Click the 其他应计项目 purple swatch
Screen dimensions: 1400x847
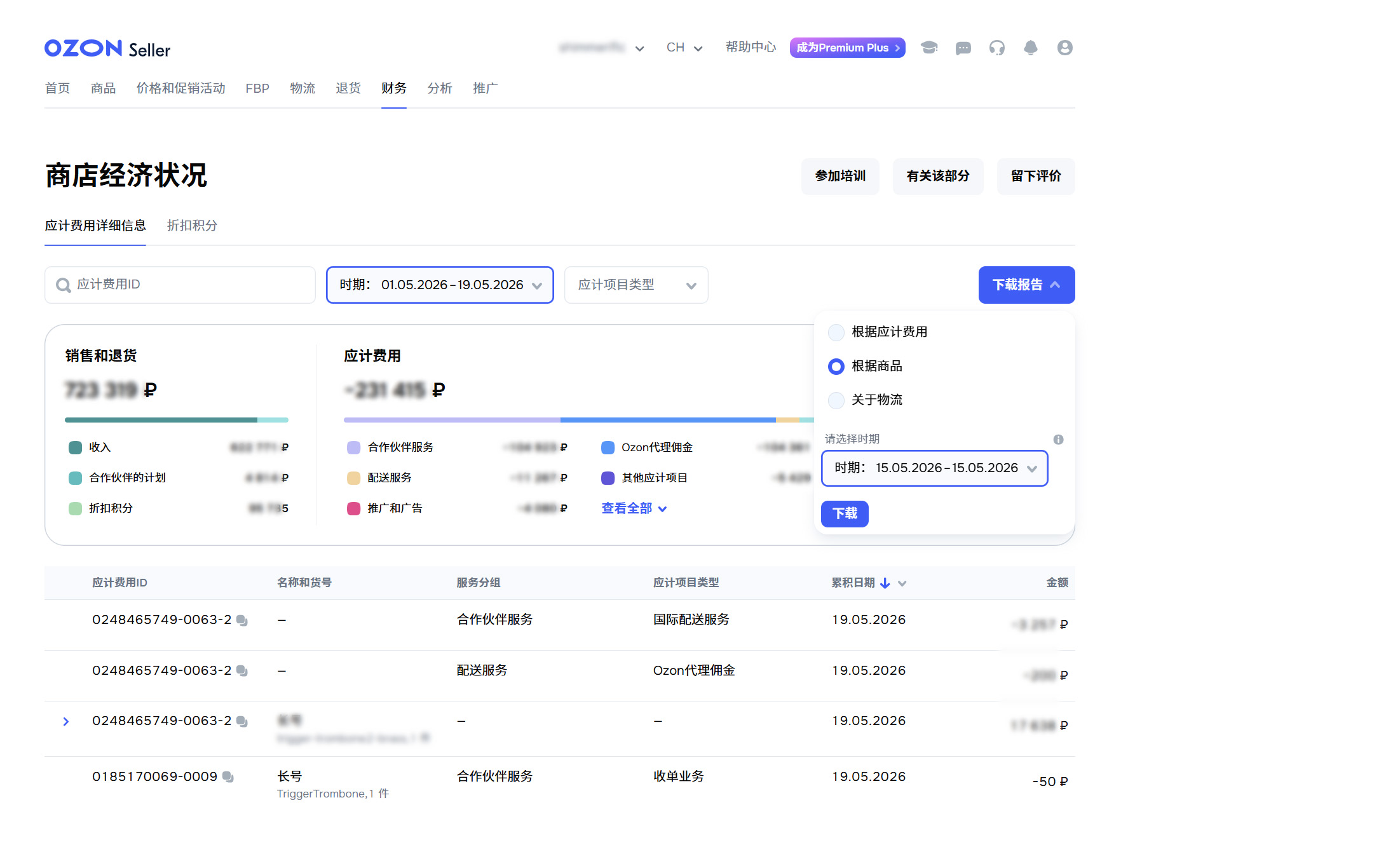(608, 478)
